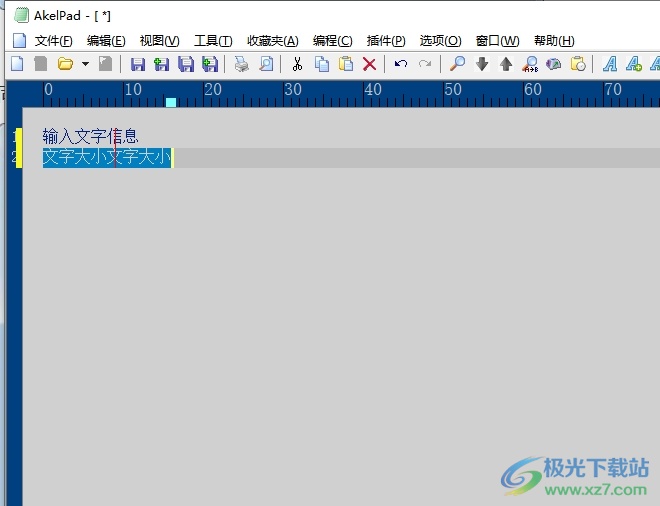This screenshot has width=660, height=506.
Task: Click the Find Previous up-arrow icon
Action: pos(506,64)
